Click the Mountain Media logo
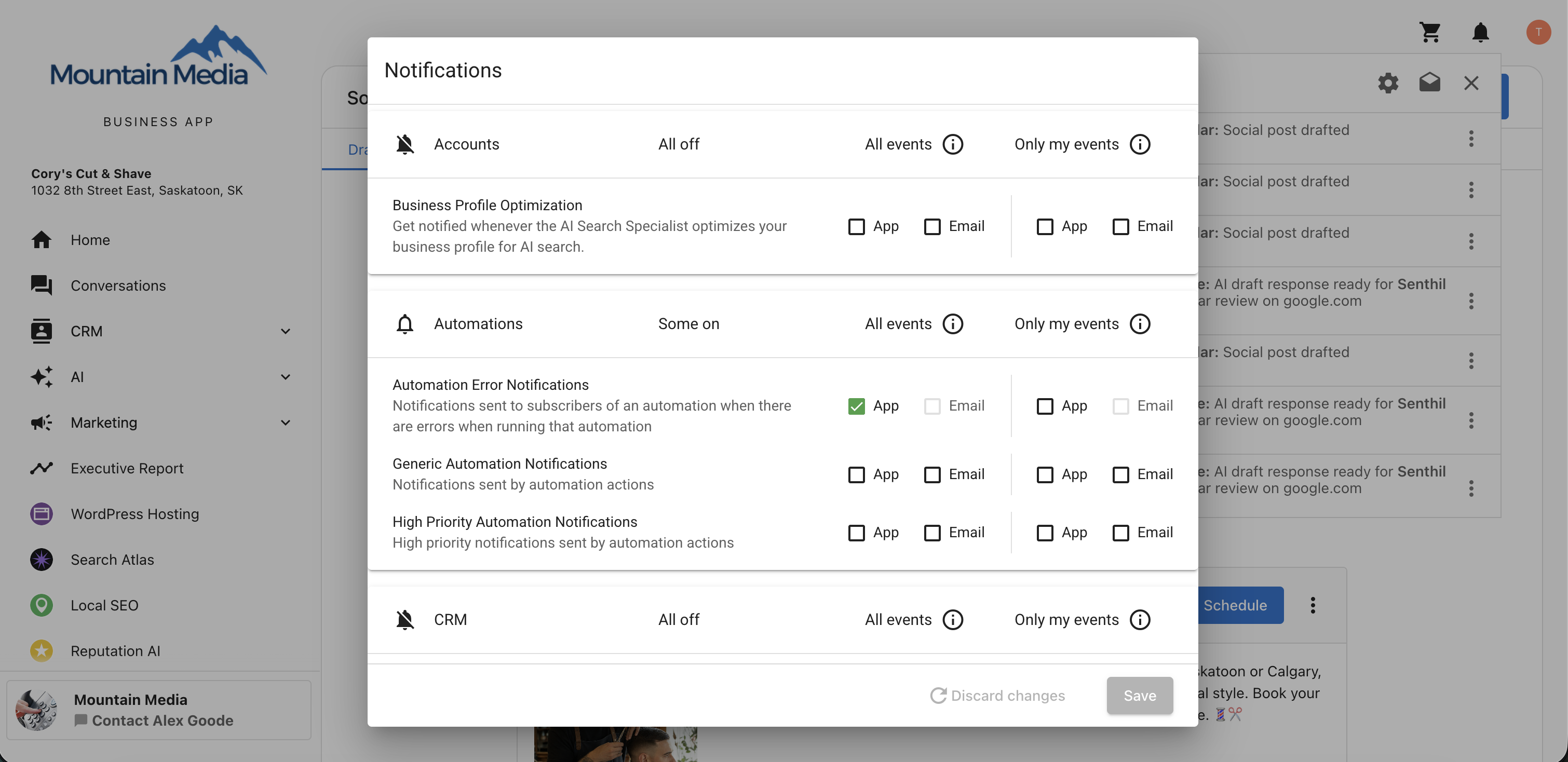 [x=158, y=56]
